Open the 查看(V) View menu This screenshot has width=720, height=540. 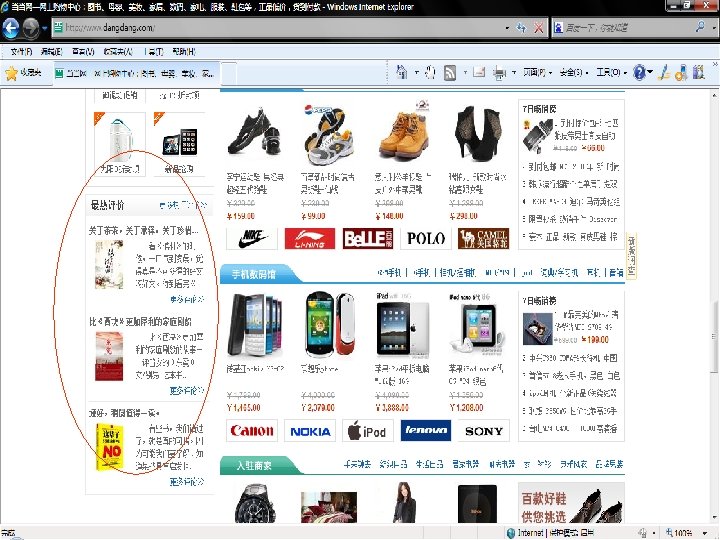click(x=83, y=51)
